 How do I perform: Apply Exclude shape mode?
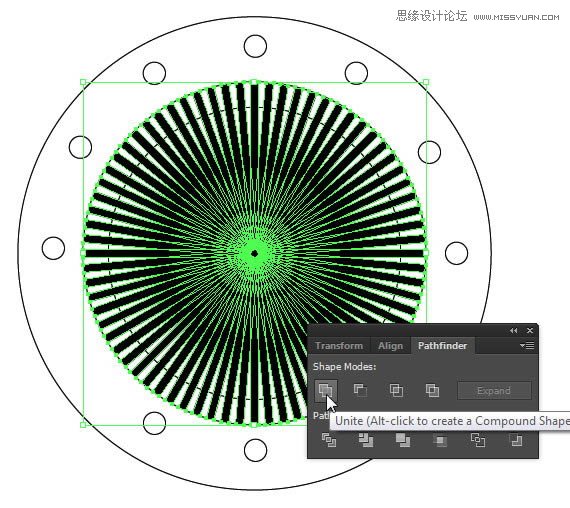[x=432, y=391]
